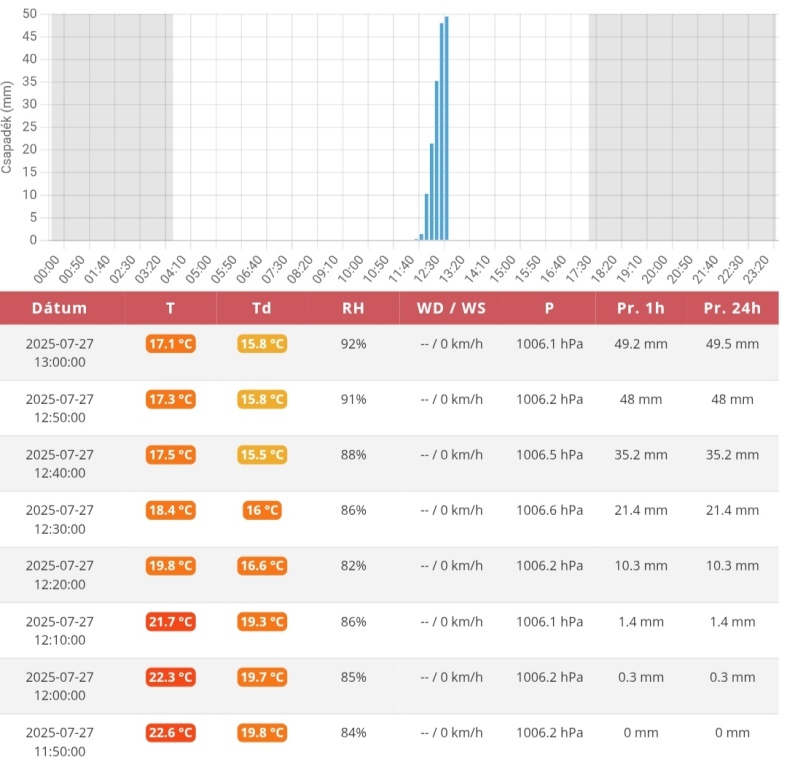Sort by the T temperature column header

point(170,308)
